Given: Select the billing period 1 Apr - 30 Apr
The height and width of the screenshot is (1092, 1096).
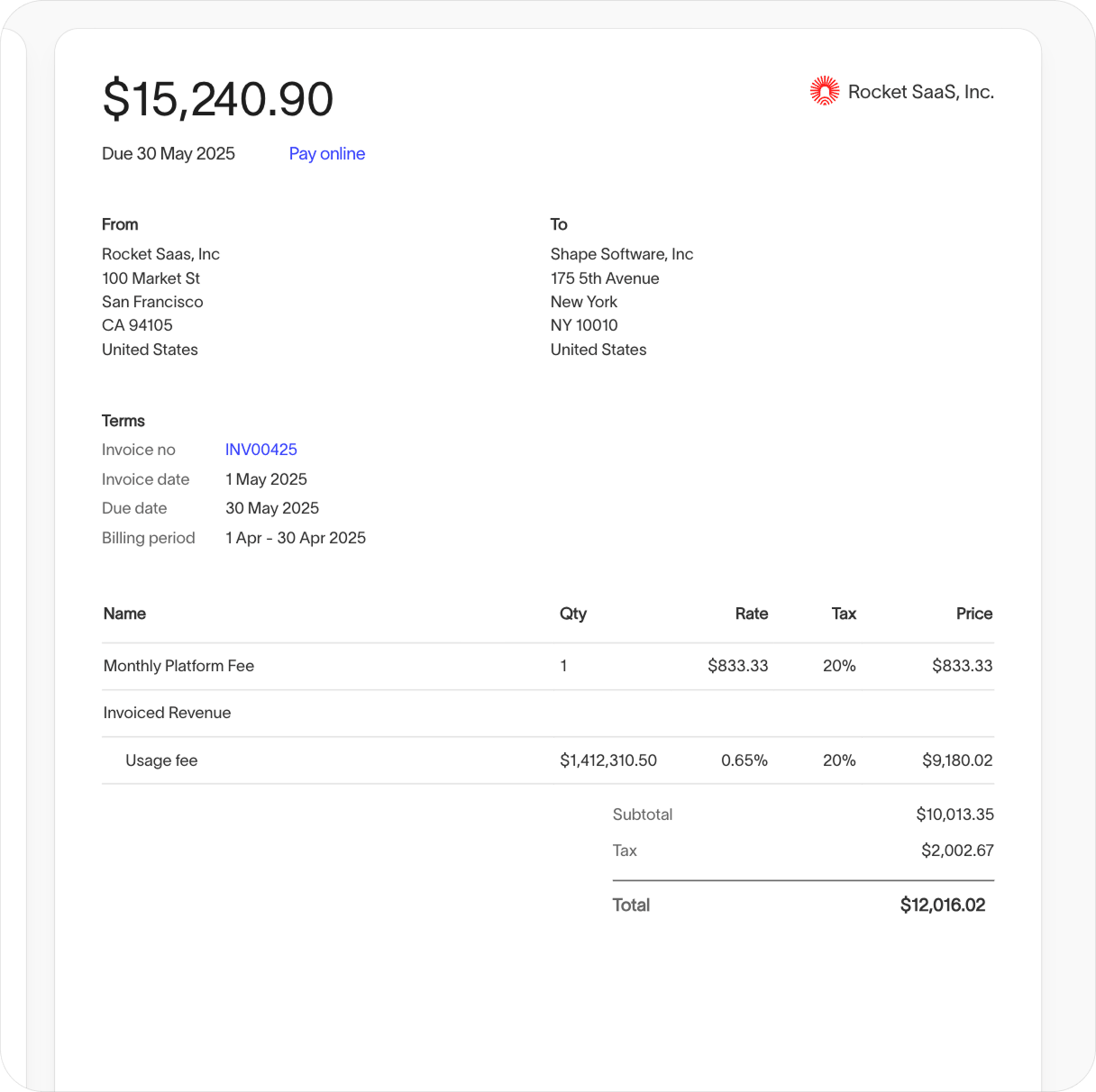Looking at the screenshot, I should tap(296, 537).
